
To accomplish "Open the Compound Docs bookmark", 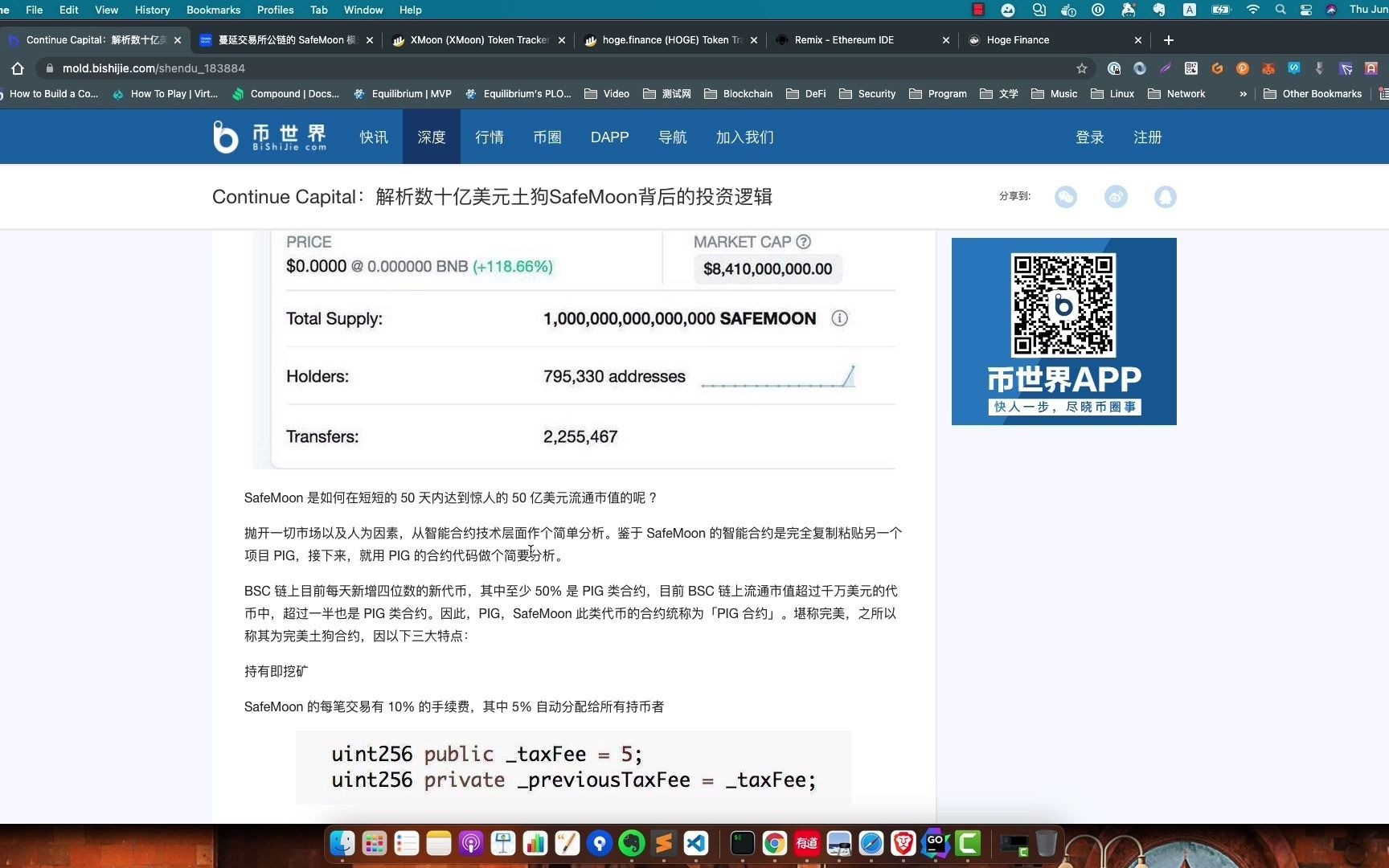I will point(285,94).
